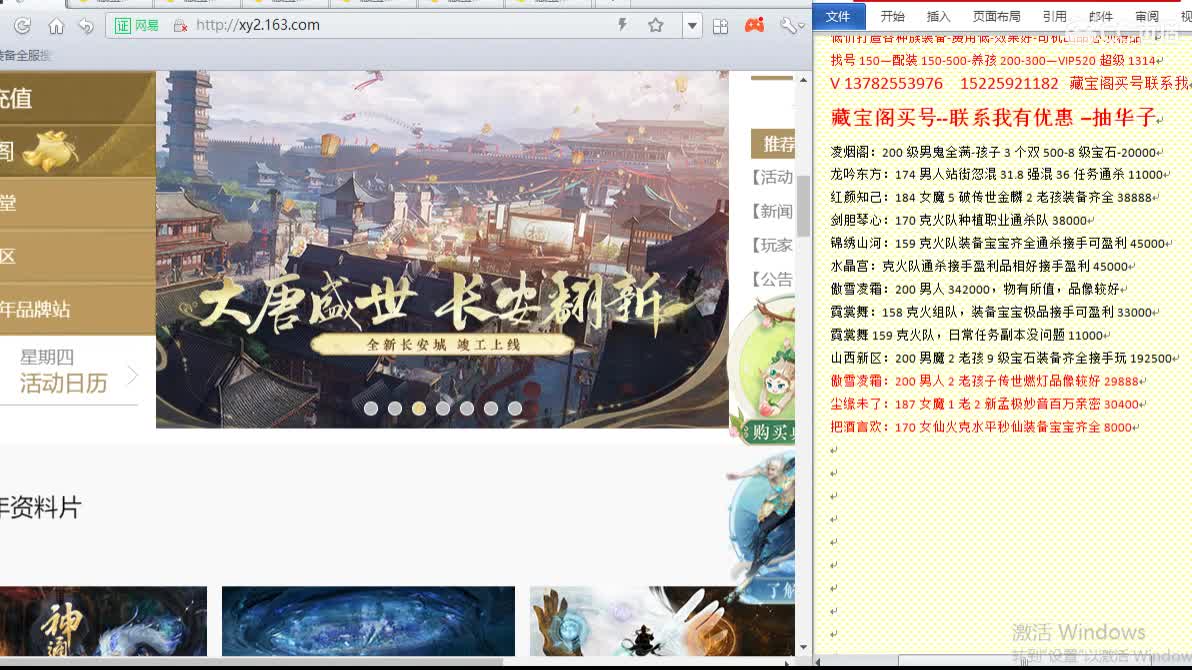Bookmark the page with the star icon

coord(655,25)
